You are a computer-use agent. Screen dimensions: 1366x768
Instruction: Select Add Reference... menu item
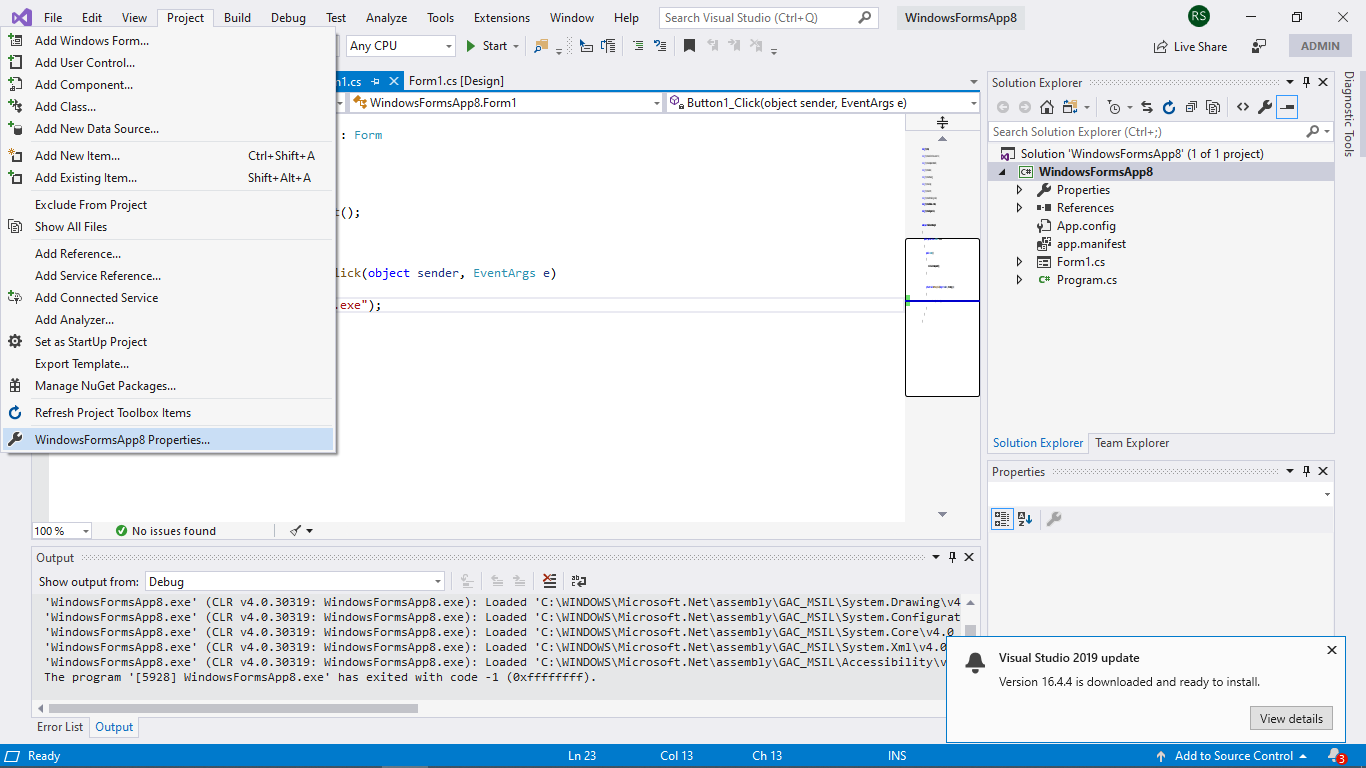[x=168, y=254]
